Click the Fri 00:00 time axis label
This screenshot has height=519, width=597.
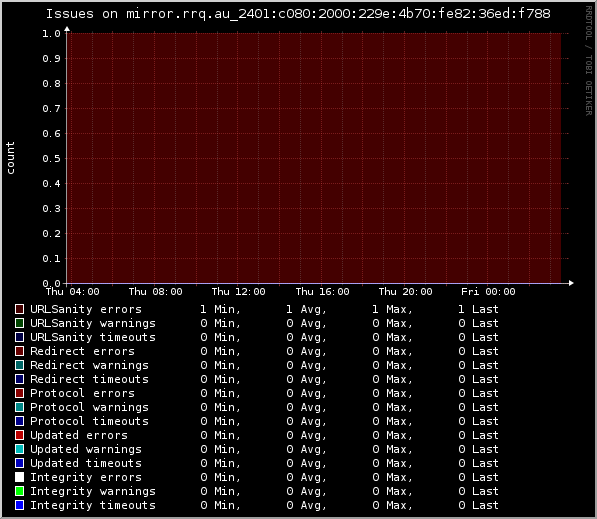488,292
